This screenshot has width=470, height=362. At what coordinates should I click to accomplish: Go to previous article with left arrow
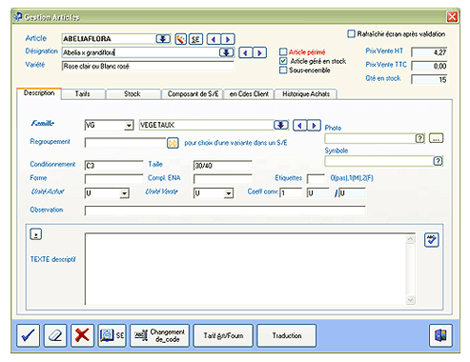214,39
